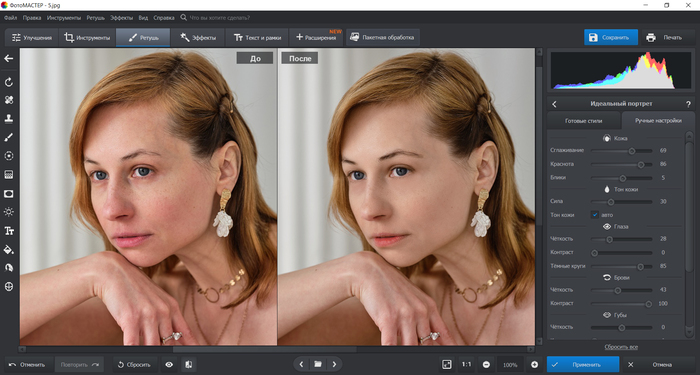The image size is (700, 375).
Task: Adjust the Тёмные круги slider
Action: click(621, 267)
